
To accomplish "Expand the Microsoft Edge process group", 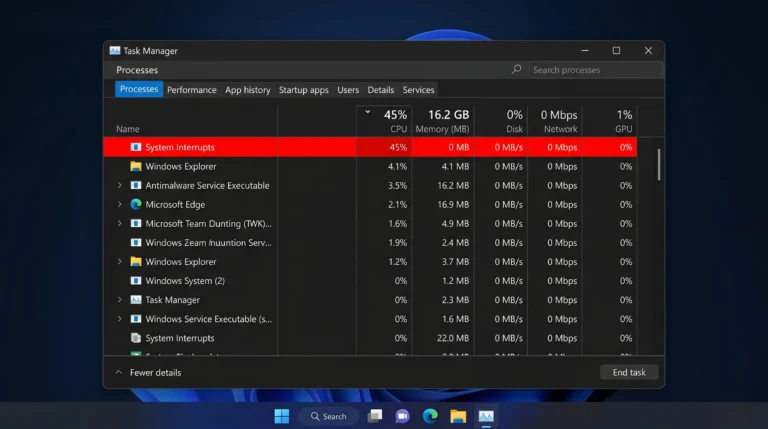I will tap(120, 204).
